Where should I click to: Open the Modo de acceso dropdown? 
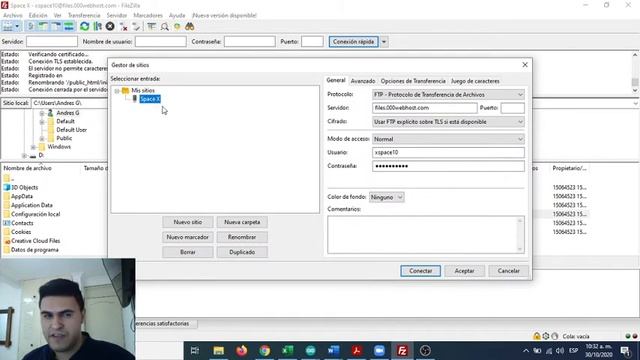448,139
